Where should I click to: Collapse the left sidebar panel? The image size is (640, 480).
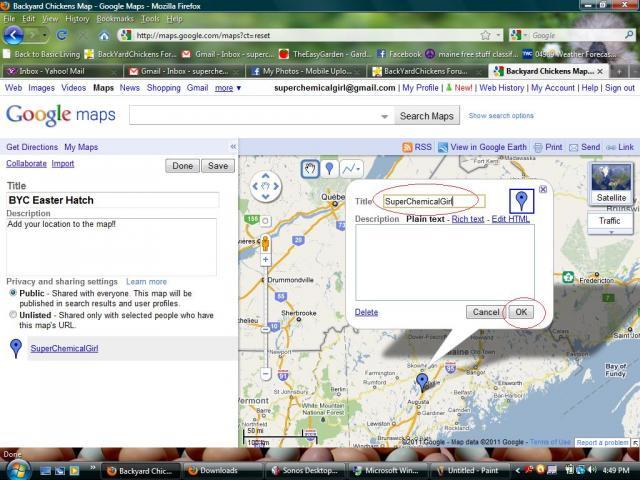pyautogui.click(x=233, y=146)
